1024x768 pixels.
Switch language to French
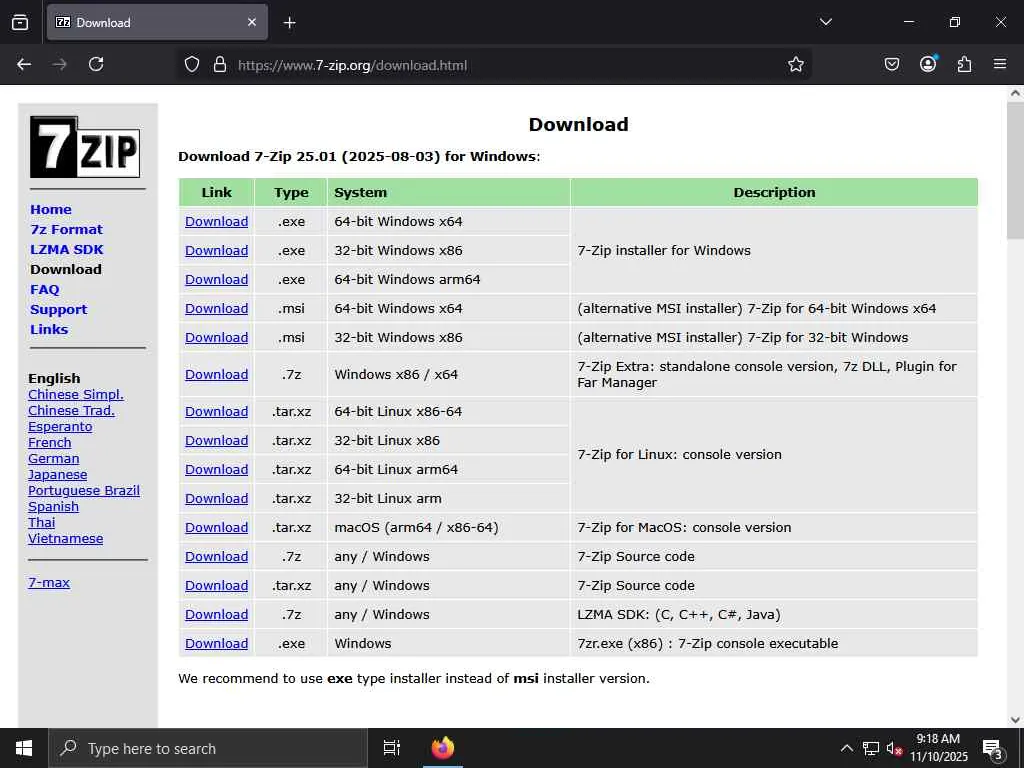(x=50, y=443)
